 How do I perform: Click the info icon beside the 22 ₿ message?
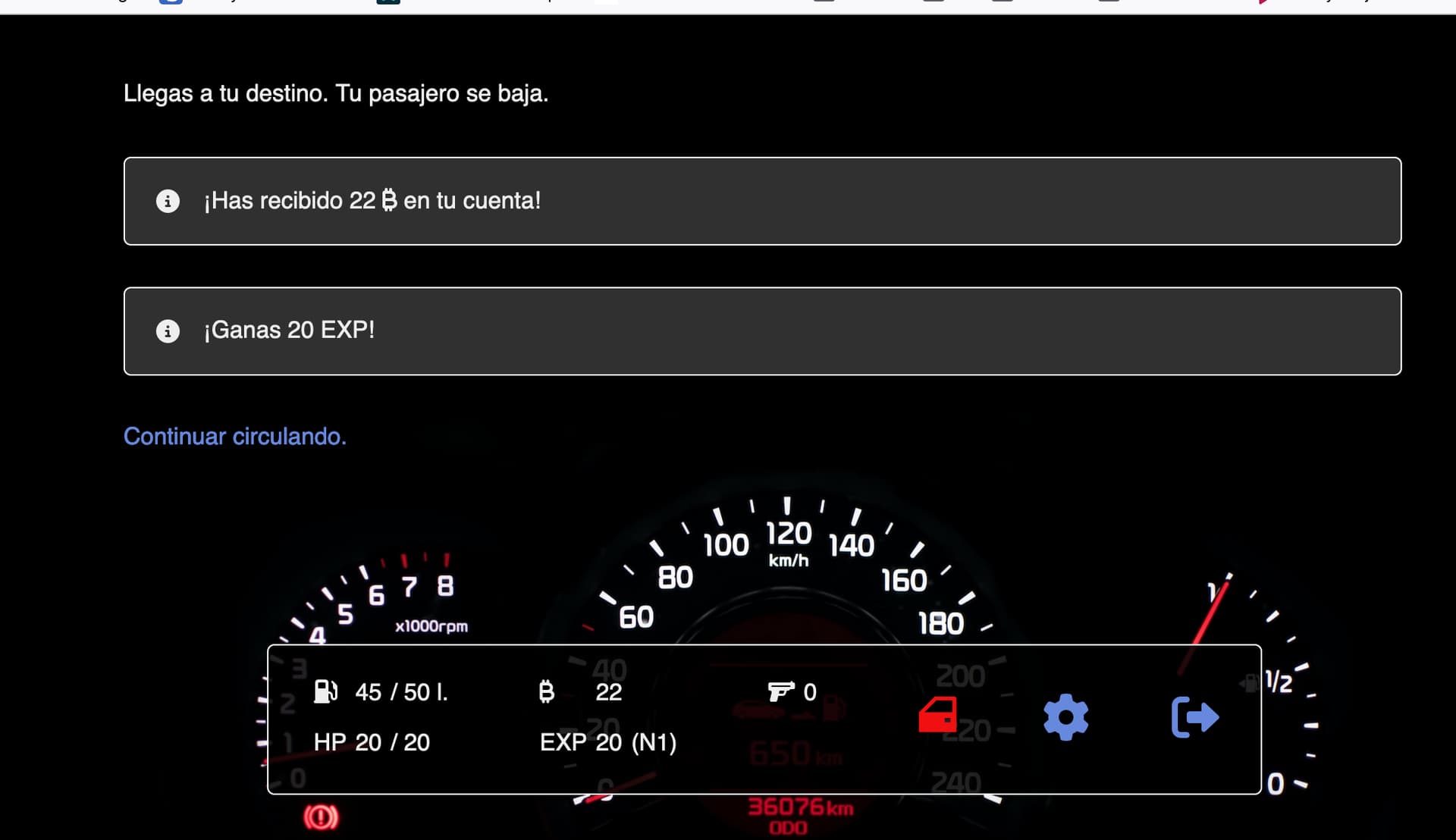pyautogui.click(x=168, y=201)
